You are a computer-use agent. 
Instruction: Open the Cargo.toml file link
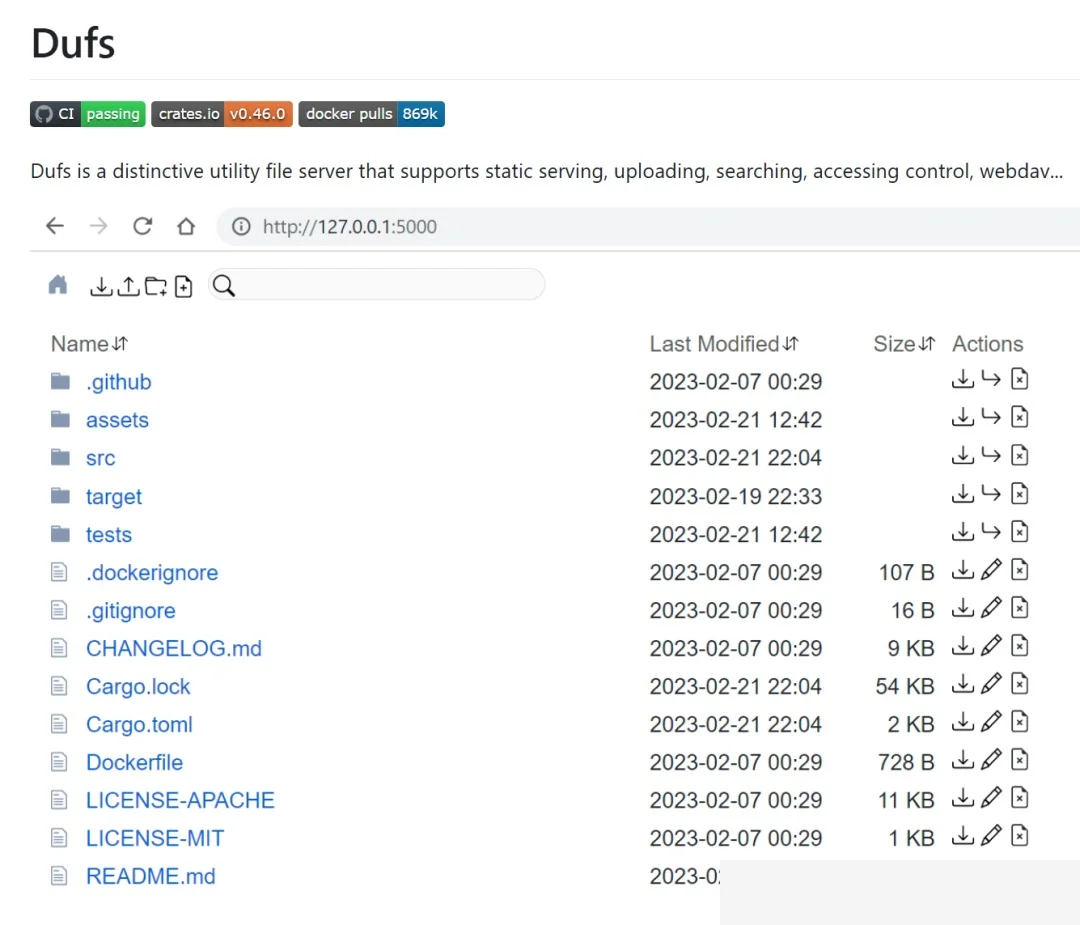(139, 725)
